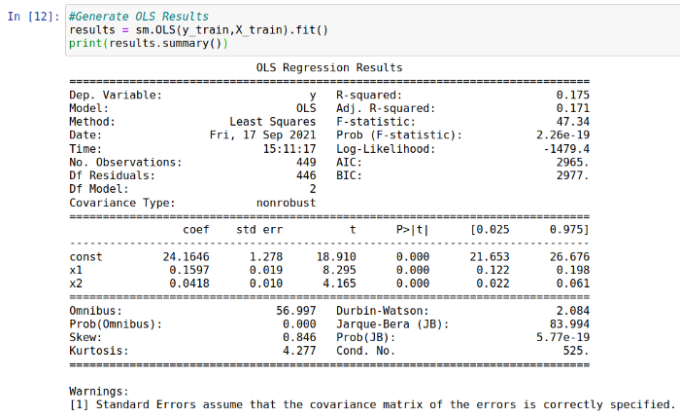Click x1 std err 0.019

pyautogui.click(x=266, y=270)
